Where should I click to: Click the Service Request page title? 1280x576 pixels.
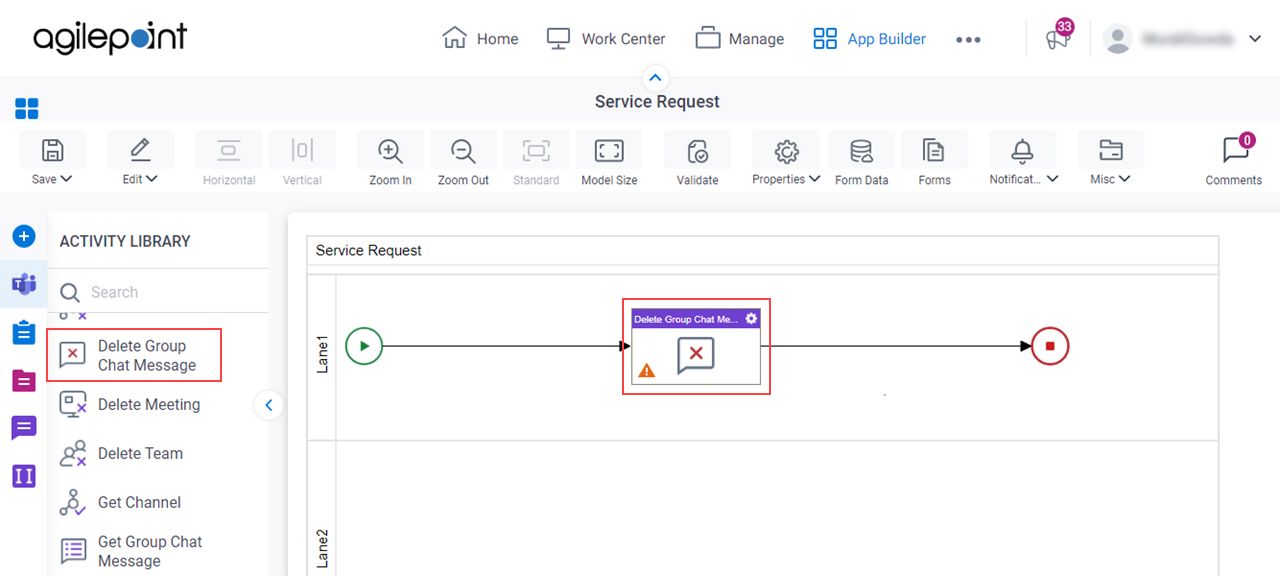tap(657, 101)
